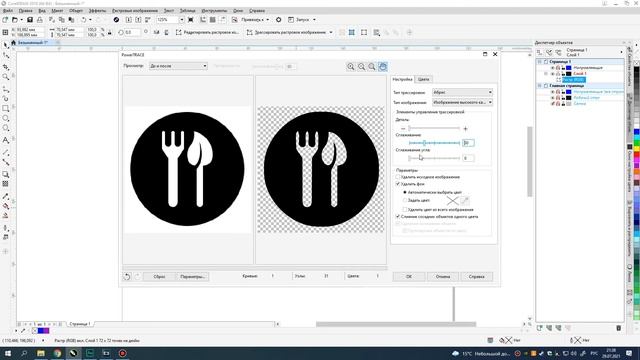Viewport: 640px width, 360px height.
Task: Click the Сглаживание угла slider track
Action: coord(434,158)
